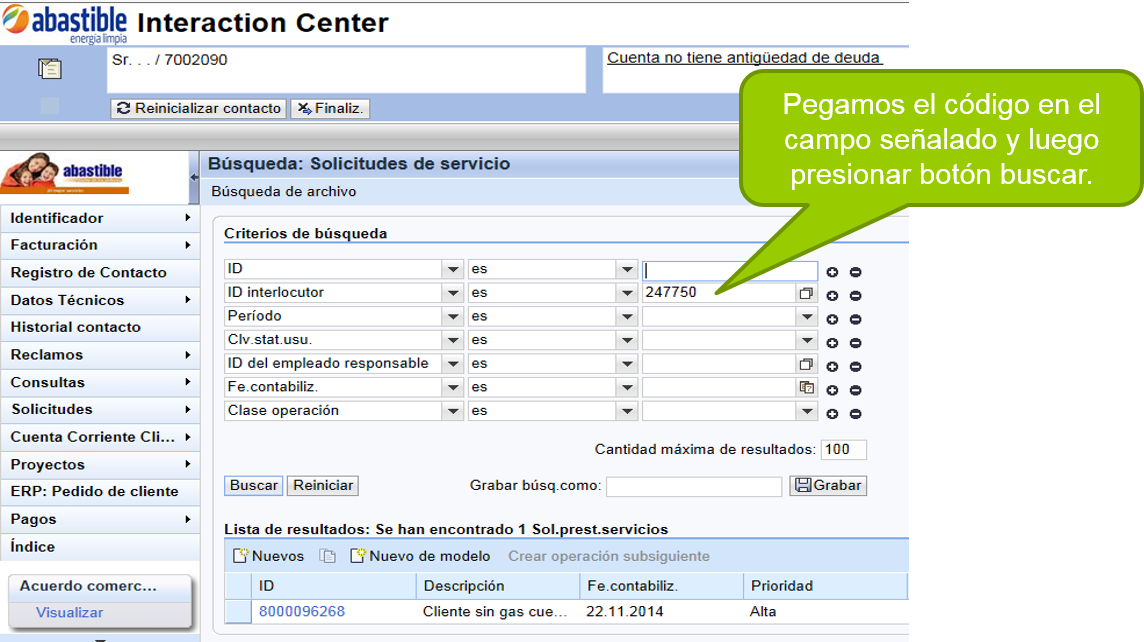Open value help for ID interlocutor field
Viewport: 1144px width, 642px height.
pyautogui.click(x=805, y=293)
